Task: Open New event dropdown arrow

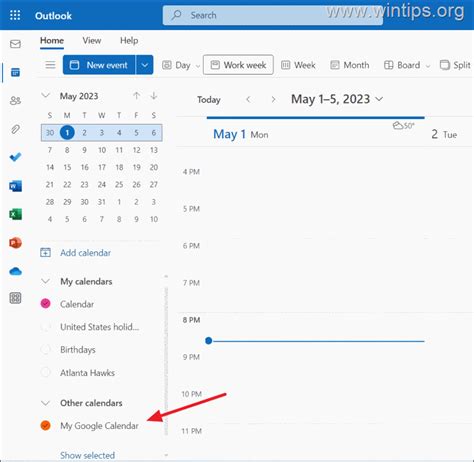Action: click(145, 65)
